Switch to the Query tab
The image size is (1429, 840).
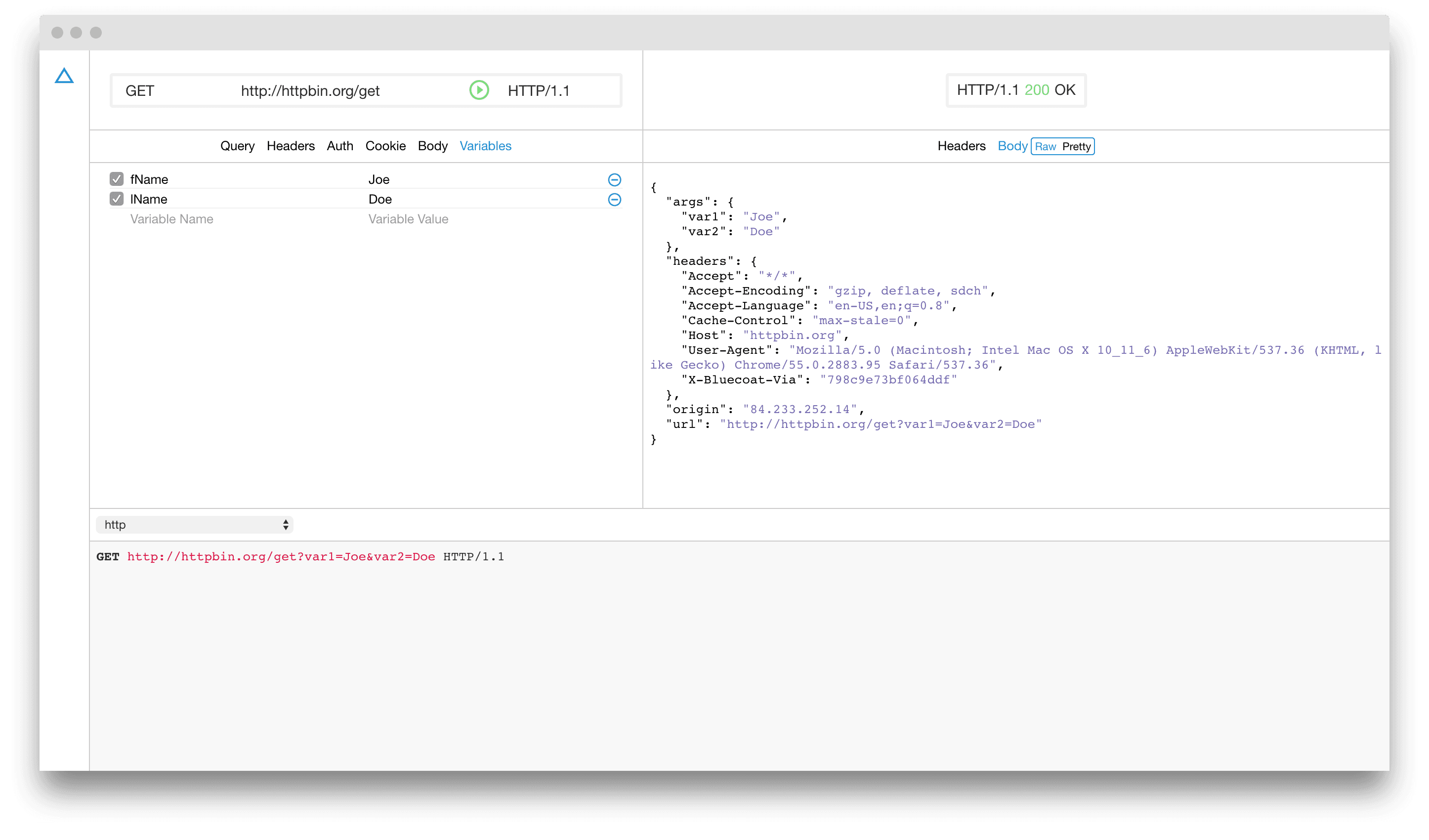(237, 146)
